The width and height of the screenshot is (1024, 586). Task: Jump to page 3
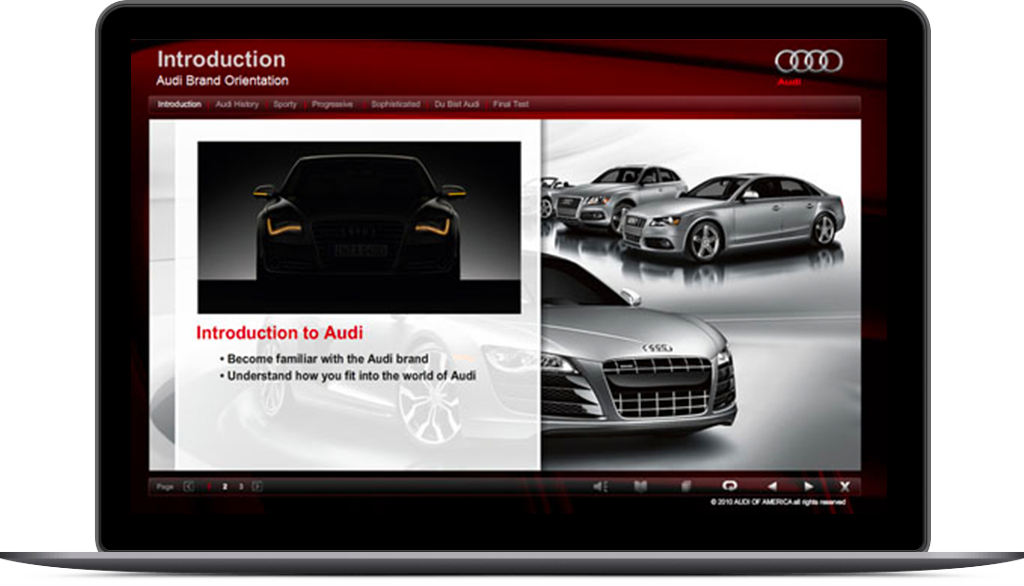(241, 487)
